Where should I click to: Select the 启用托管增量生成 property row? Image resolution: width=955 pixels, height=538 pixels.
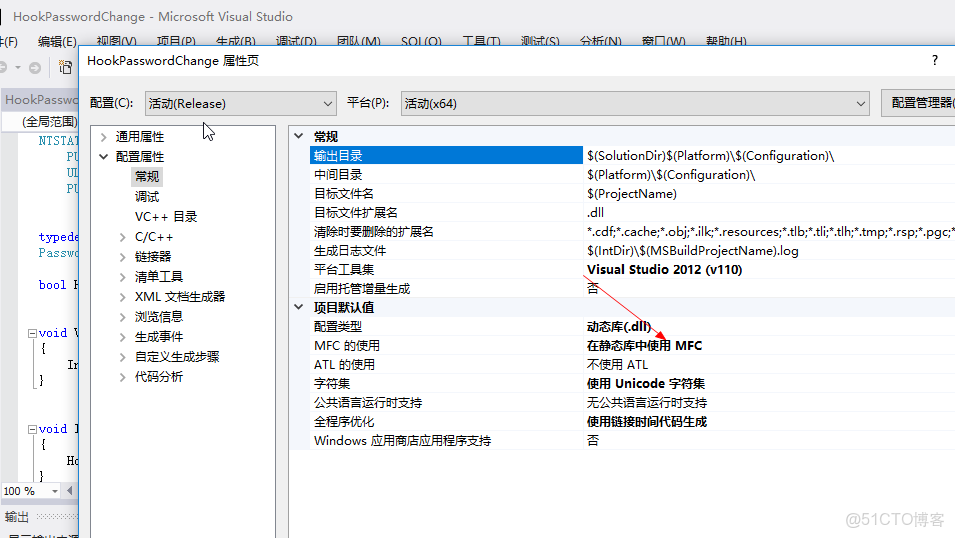(x=632, y=288)
